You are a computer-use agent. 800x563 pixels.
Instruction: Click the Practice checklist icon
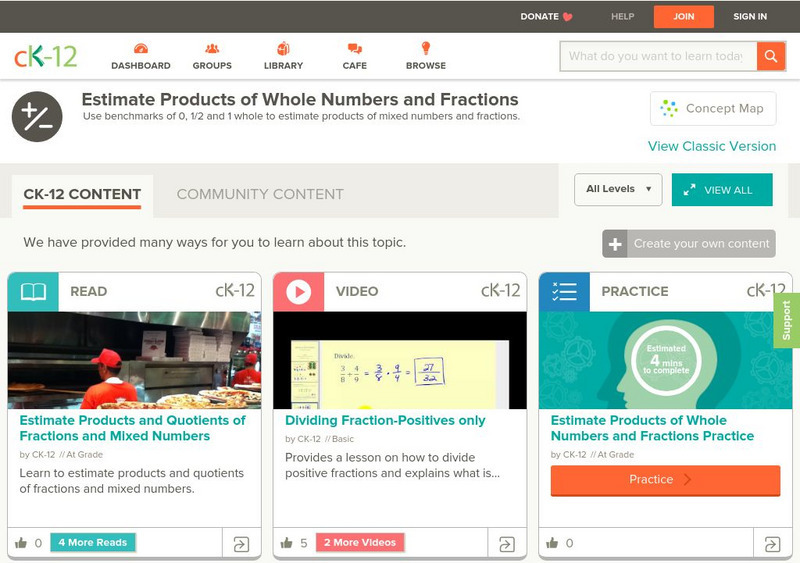pyautogui.click(x=564, y=292)
